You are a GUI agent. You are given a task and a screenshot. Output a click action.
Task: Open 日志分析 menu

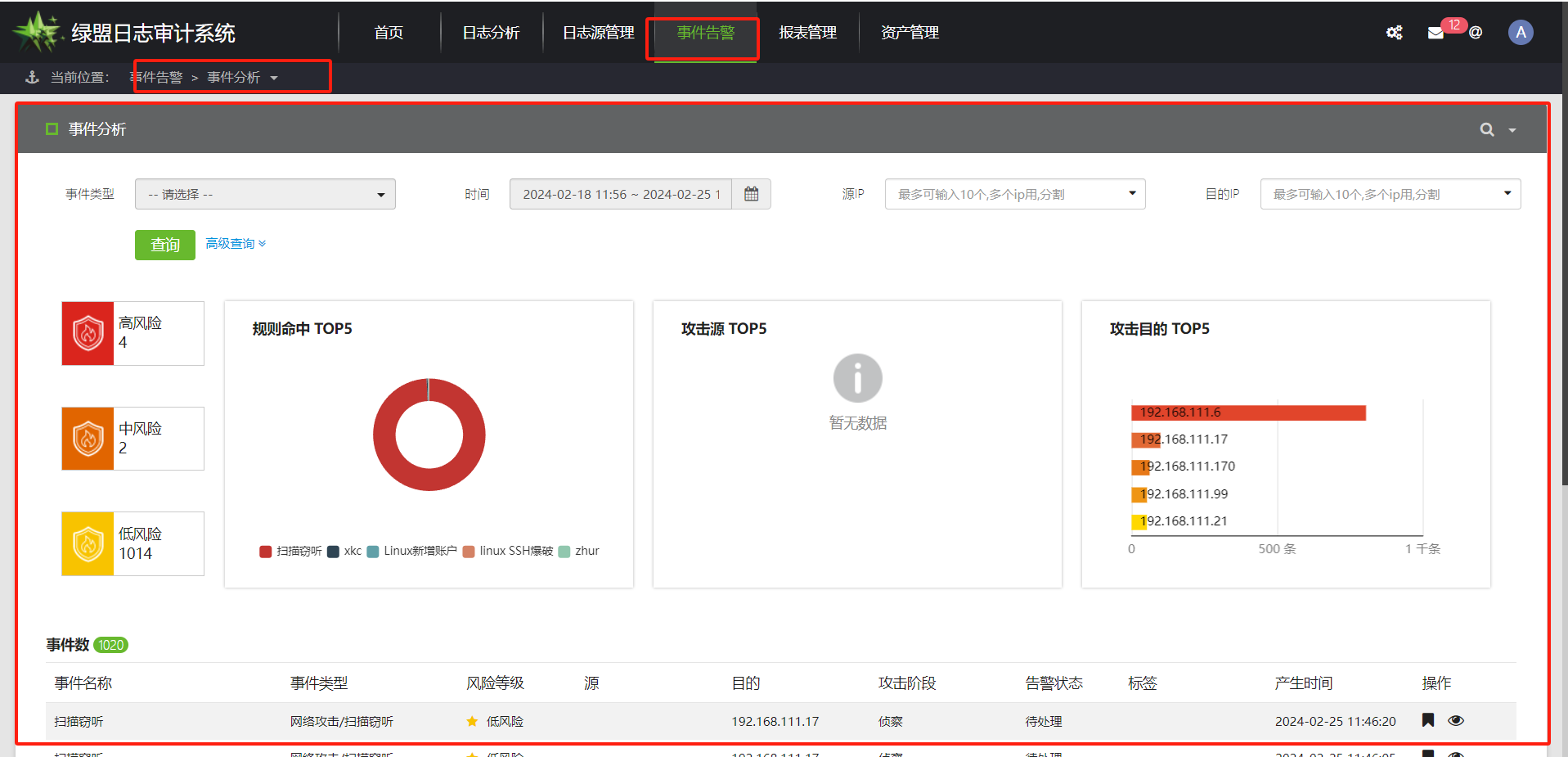point(491,33)
